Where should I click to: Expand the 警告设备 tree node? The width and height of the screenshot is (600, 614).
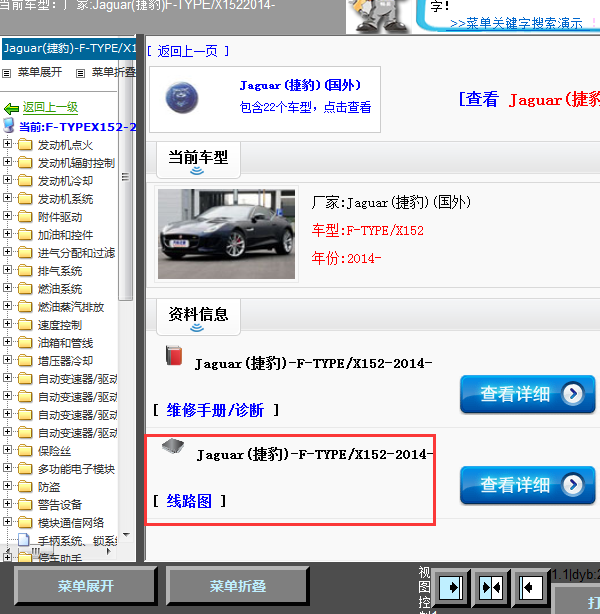tap(7, 504)
